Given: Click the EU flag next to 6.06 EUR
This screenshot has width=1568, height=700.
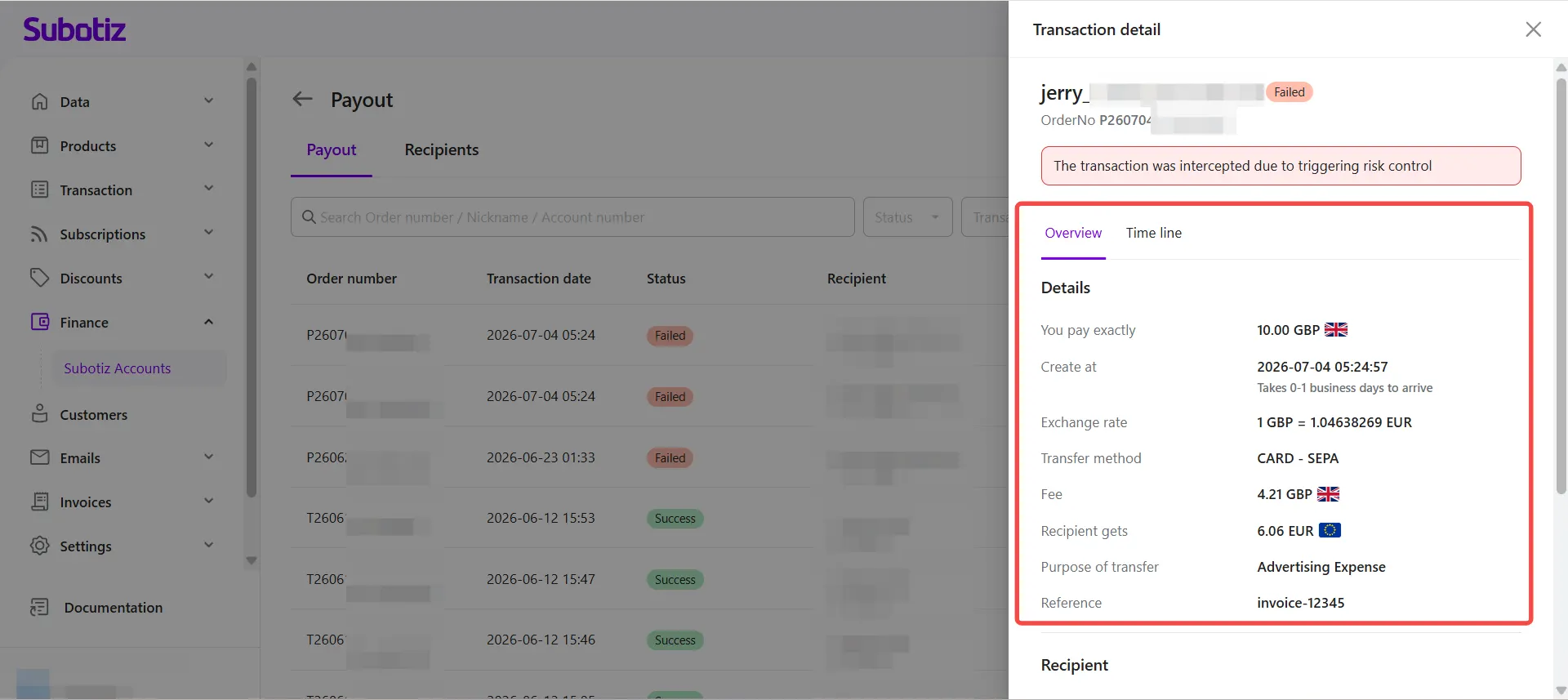Looking at the screenshot, I should [1330, 531].
